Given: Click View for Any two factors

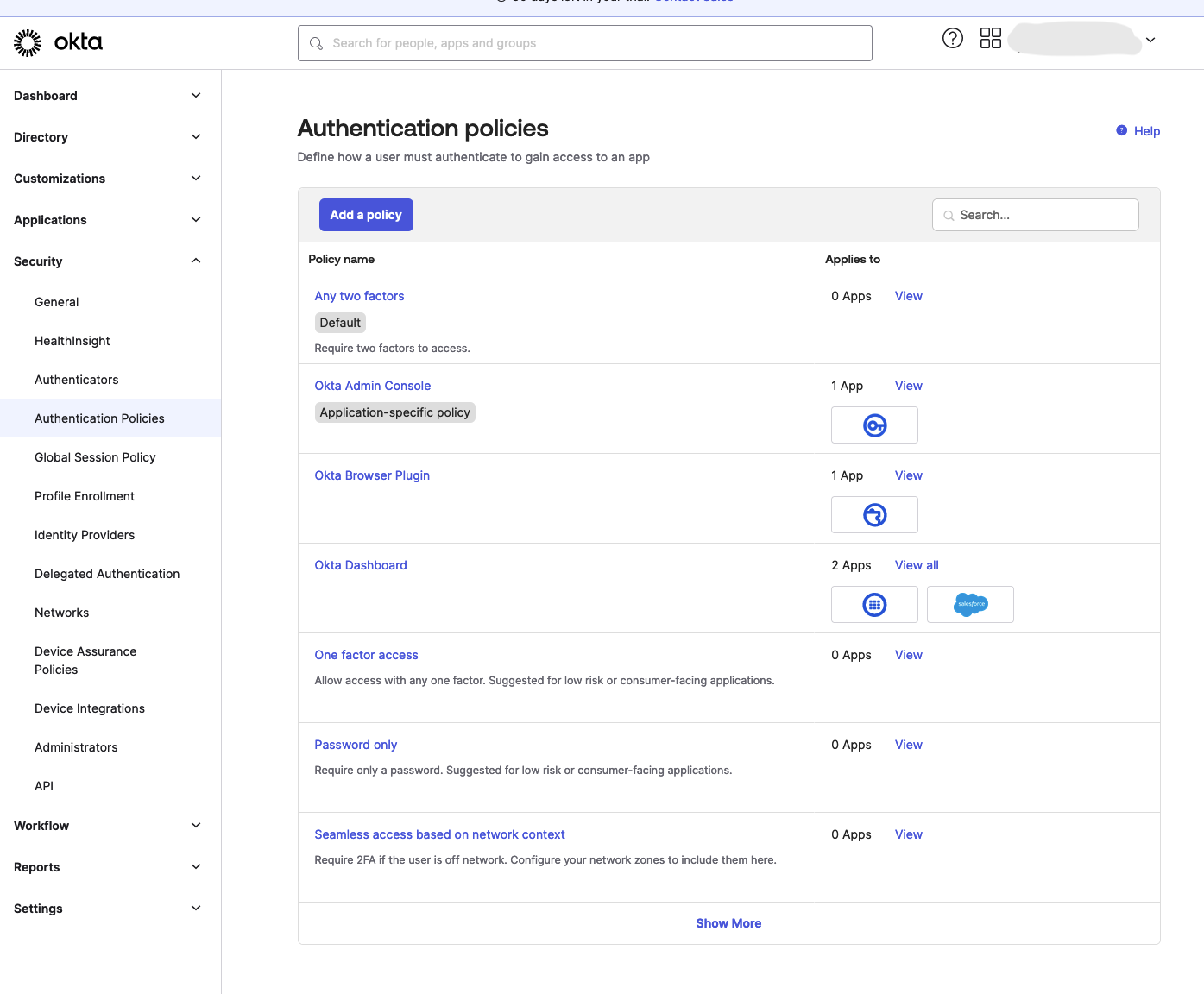Looking at the screenshot, I should (909, 296).
